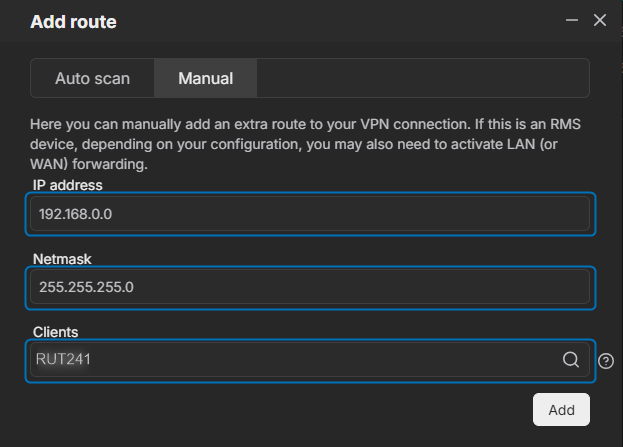Click the Netmask label text

[62, 259]
